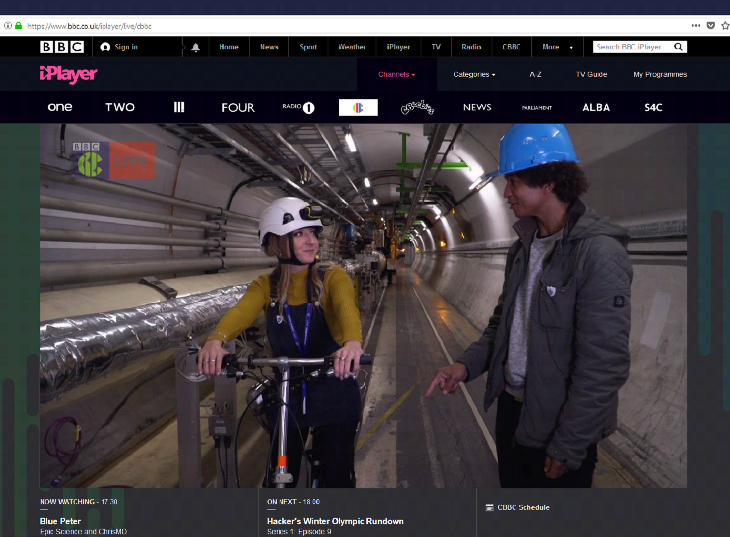
Task: Select the BBC Two channel logo
Action: pyautogui.click(x=120, y=107)
